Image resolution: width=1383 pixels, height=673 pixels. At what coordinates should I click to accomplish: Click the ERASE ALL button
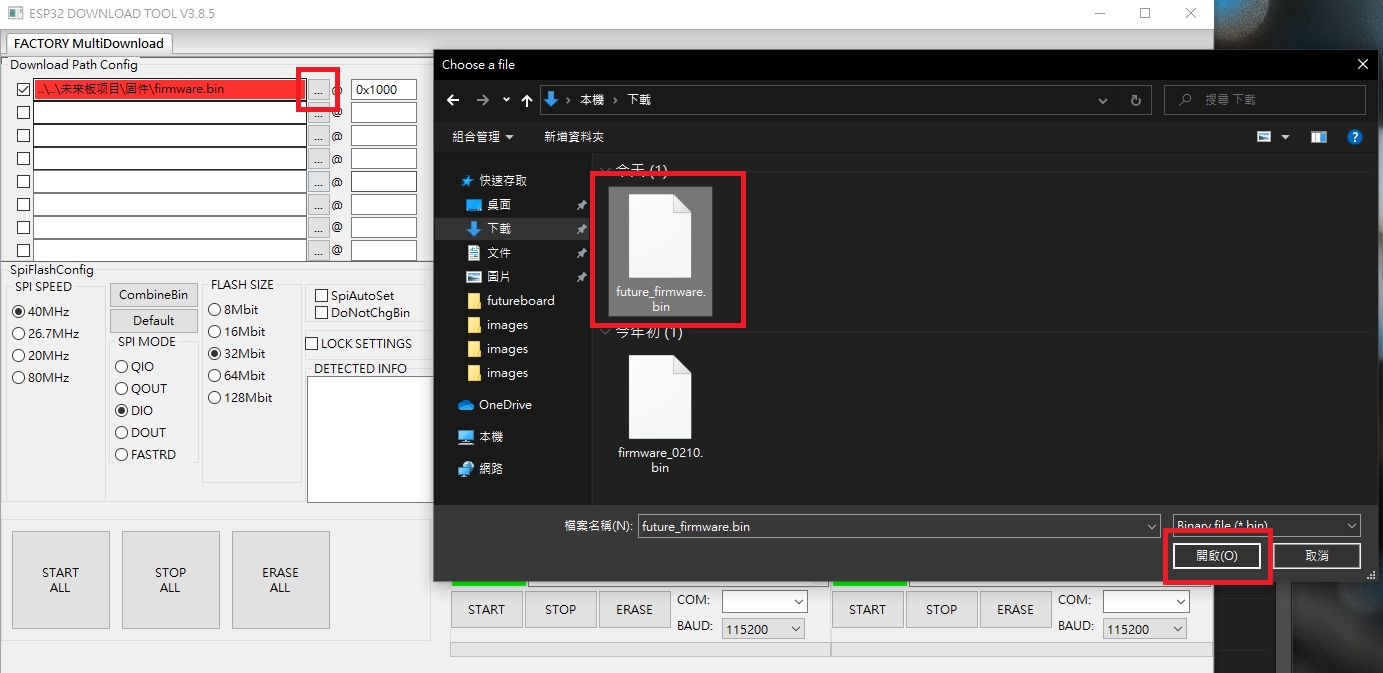(x=280, y=580)
